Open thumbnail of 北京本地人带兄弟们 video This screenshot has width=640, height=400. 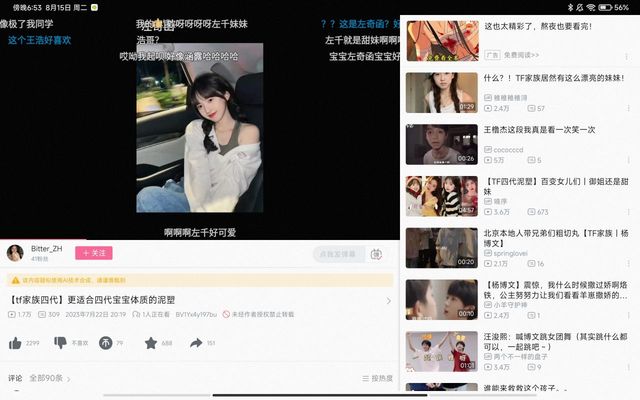[442, 248]
